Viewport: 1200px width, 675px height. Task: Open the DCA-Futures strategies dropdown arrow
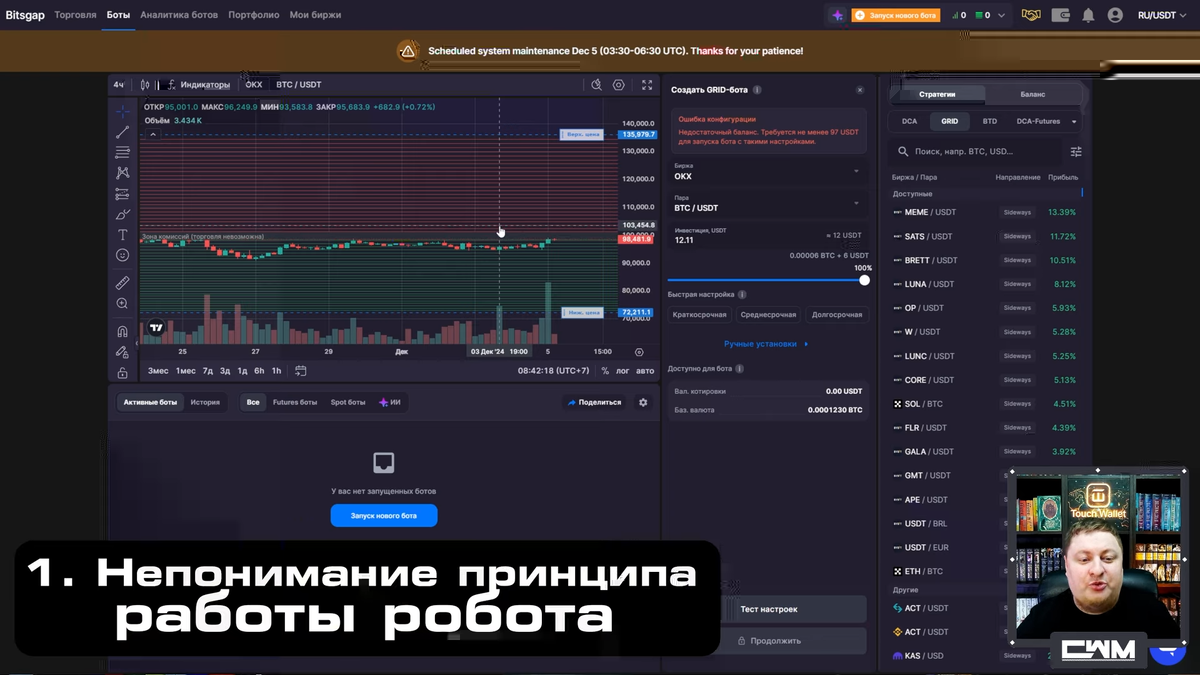coord(1074,122)
